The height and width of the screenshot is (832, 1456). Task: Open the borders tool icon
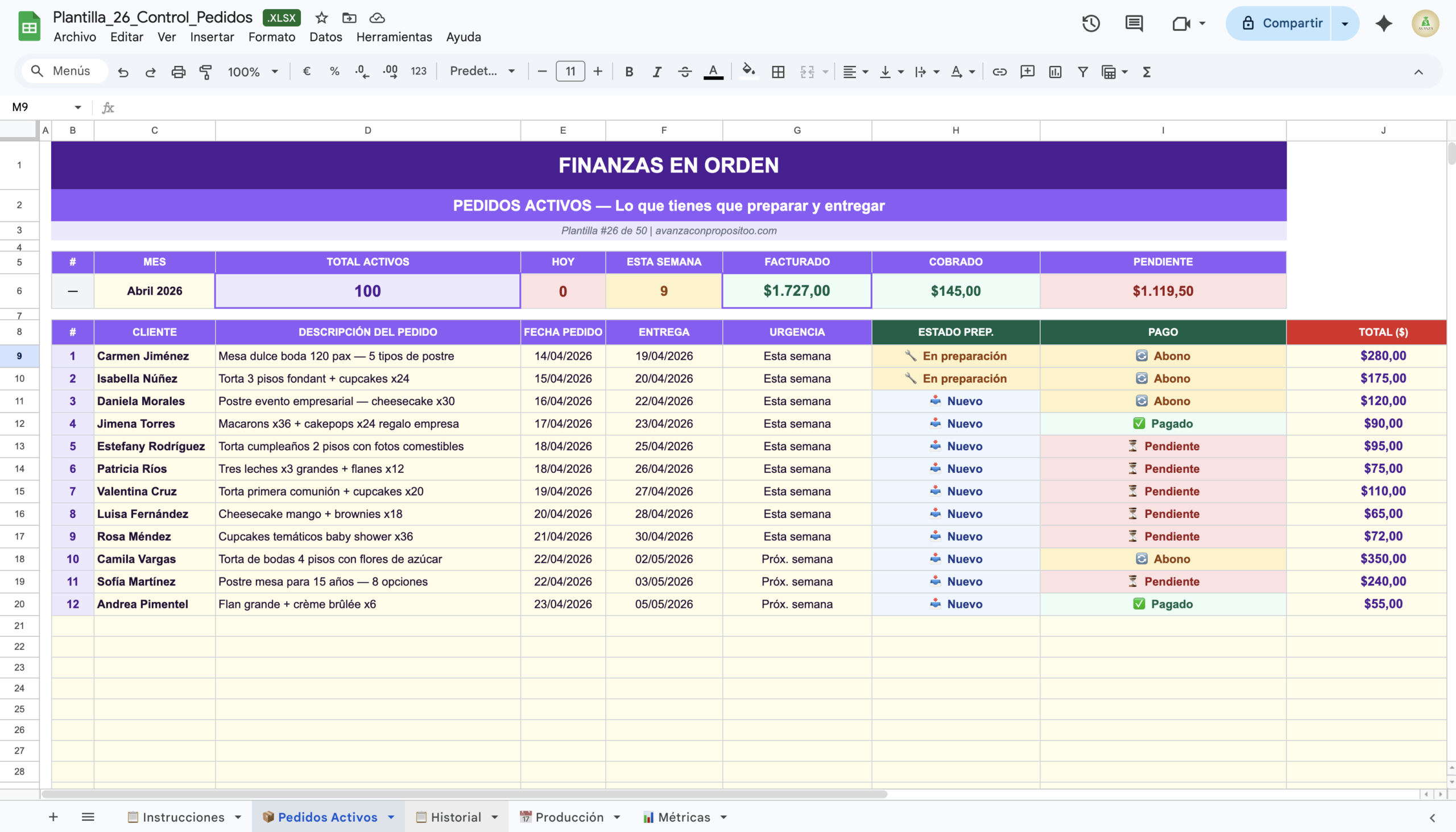click(x=777, y=72)
